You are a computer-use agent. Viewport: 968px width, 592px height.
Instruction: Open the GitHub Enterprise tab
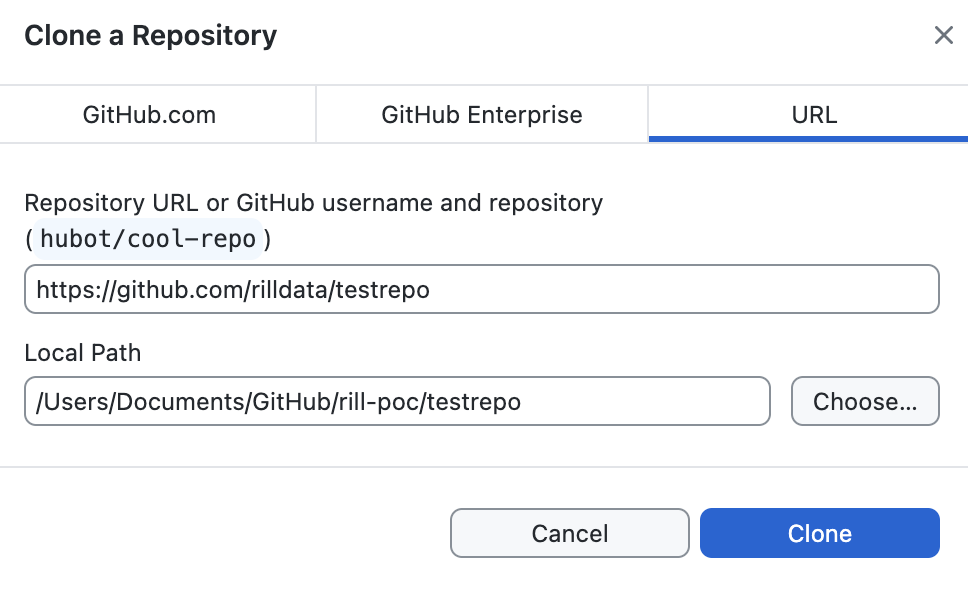pyautogui.click(x=482, y=115)
